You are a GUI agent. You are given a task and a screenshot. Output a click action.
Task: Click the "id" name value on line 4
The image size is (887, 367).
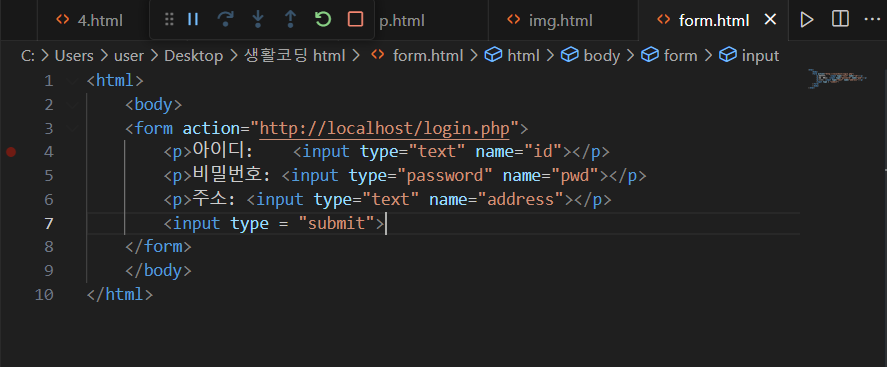tap(542, 152)
